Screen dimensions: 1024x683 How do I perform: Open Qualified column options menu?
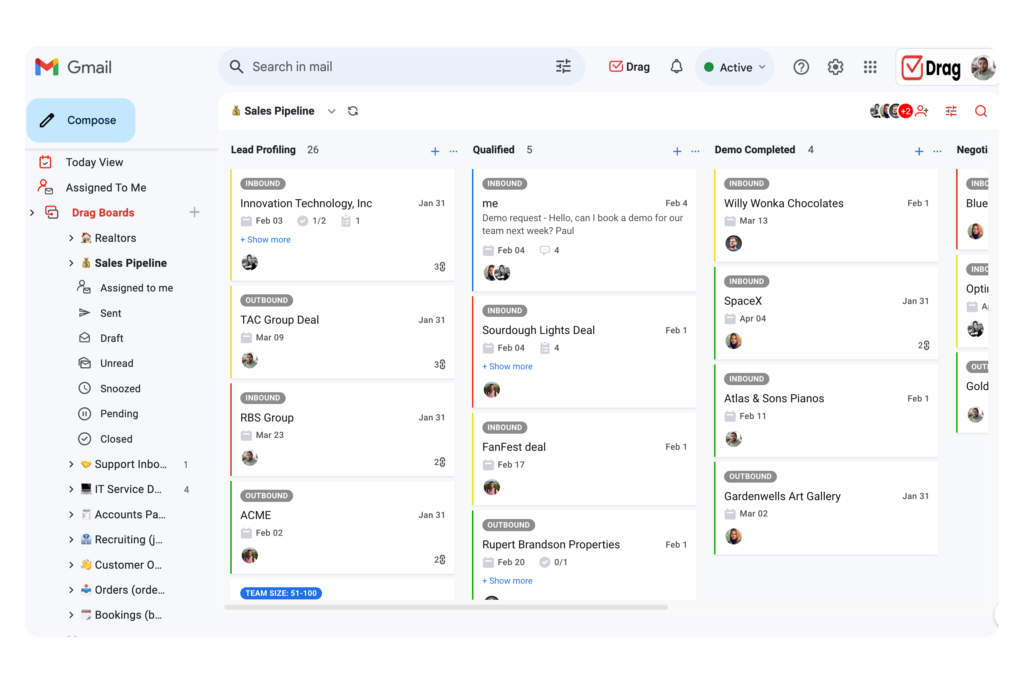click(x=696, y=151)
